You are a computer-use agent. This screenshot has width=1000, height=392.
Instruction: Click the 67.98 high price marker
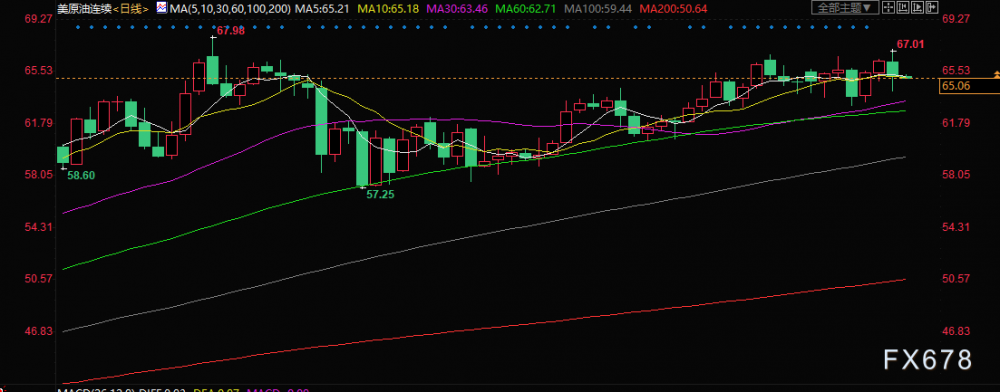click(x=231, y=31)
